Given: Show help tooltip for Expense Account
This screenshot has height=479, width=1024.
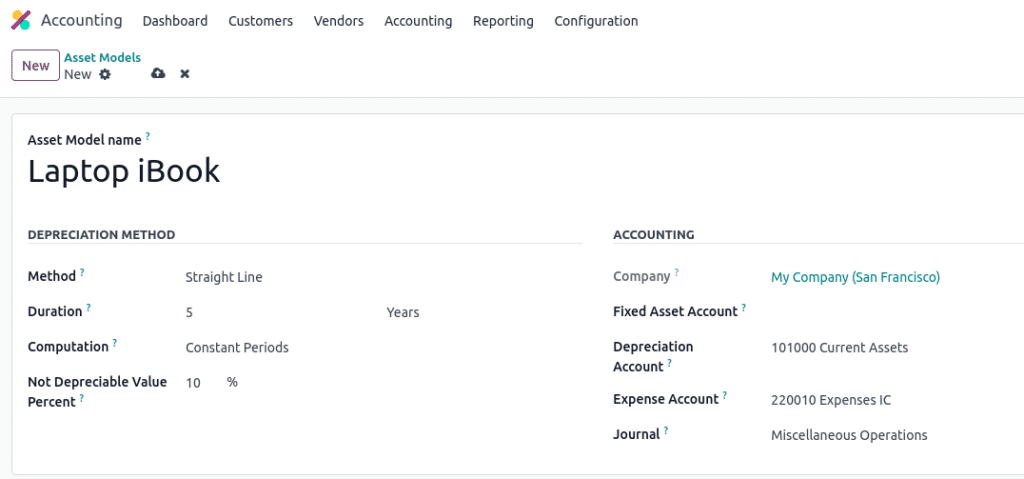Looking at the screenshot, I should click(x=725, y=395).
